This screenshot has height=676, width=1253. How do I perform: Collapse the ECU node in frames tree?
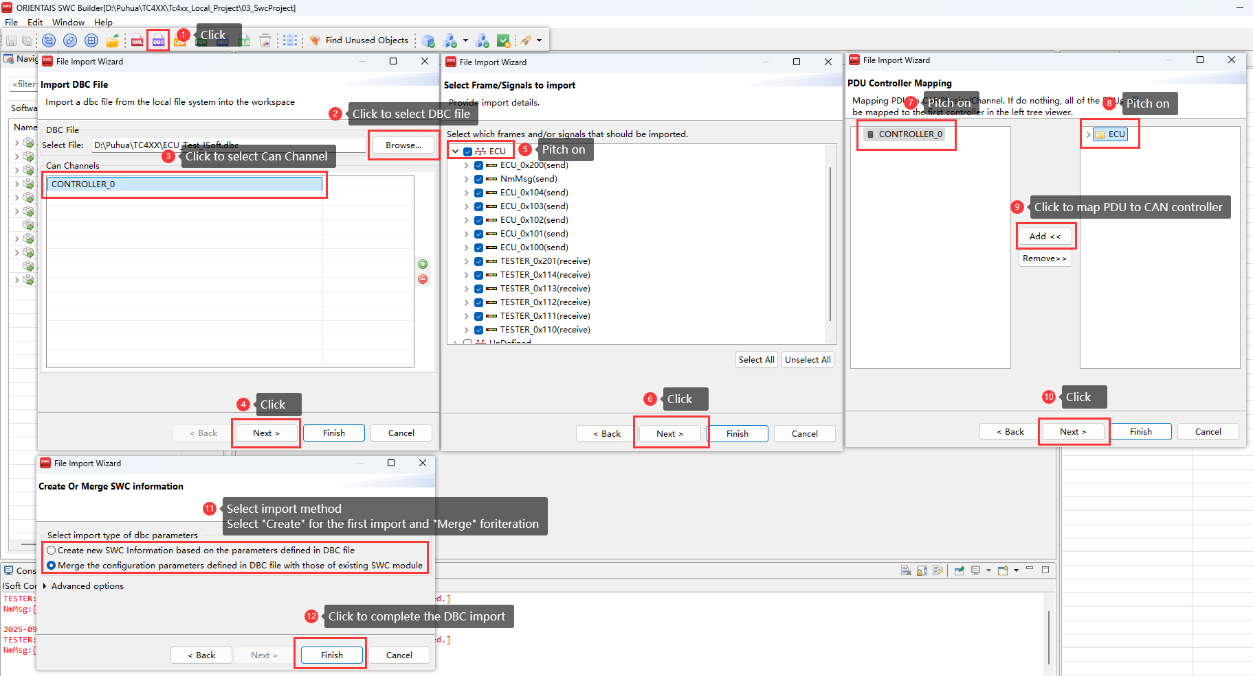(x=455, y=151)
